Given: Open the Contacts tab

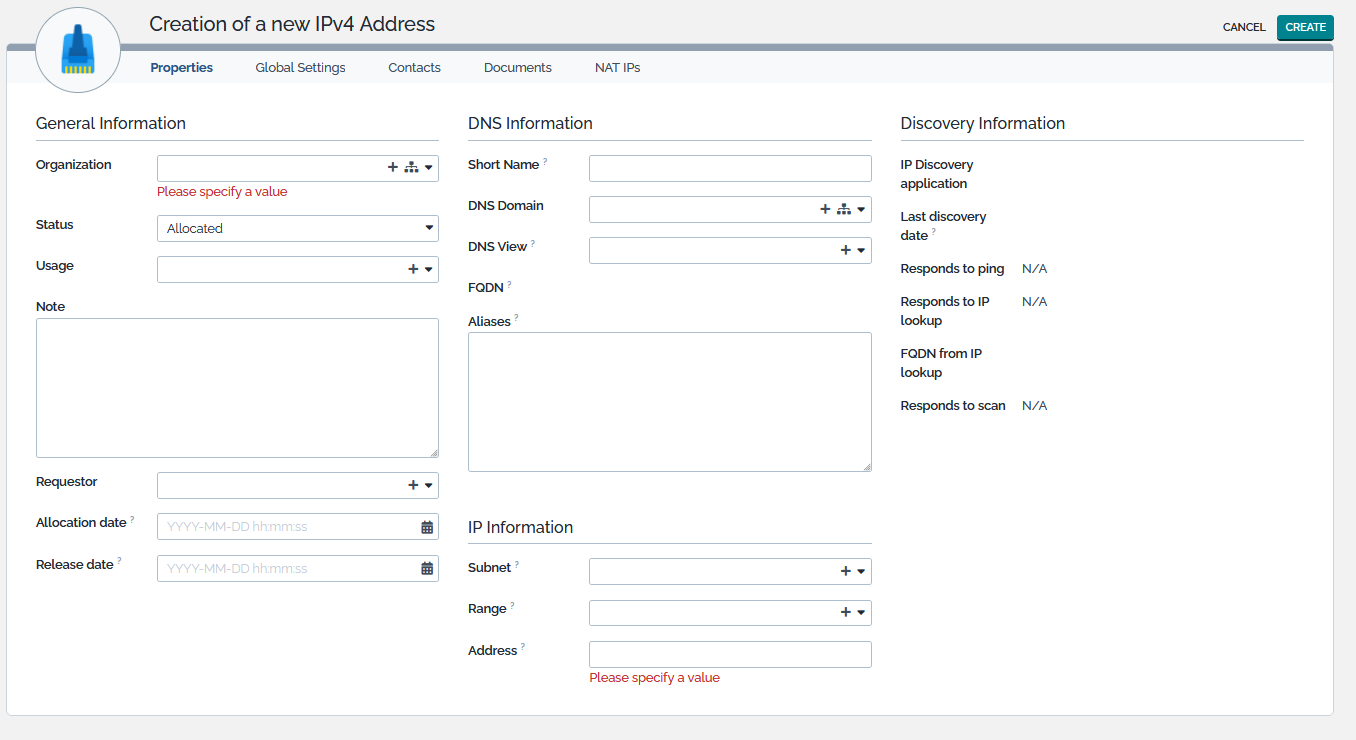Looking at the screenshot, I should coord(414,68).
